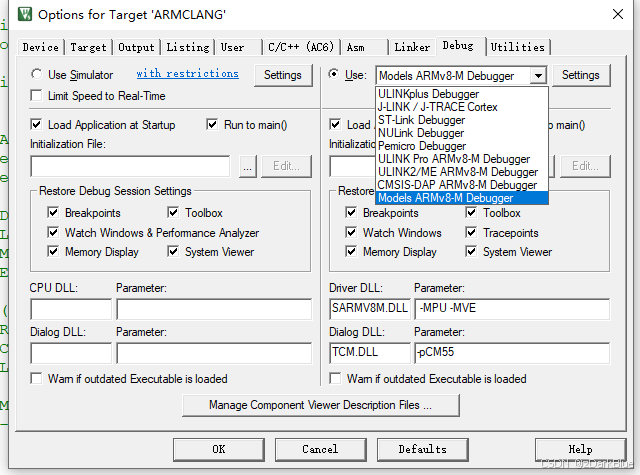Select CMSIS-DAP ARMv8-M Debugger
This screenshot has width=640, height=475.
(x=462, y=185)
